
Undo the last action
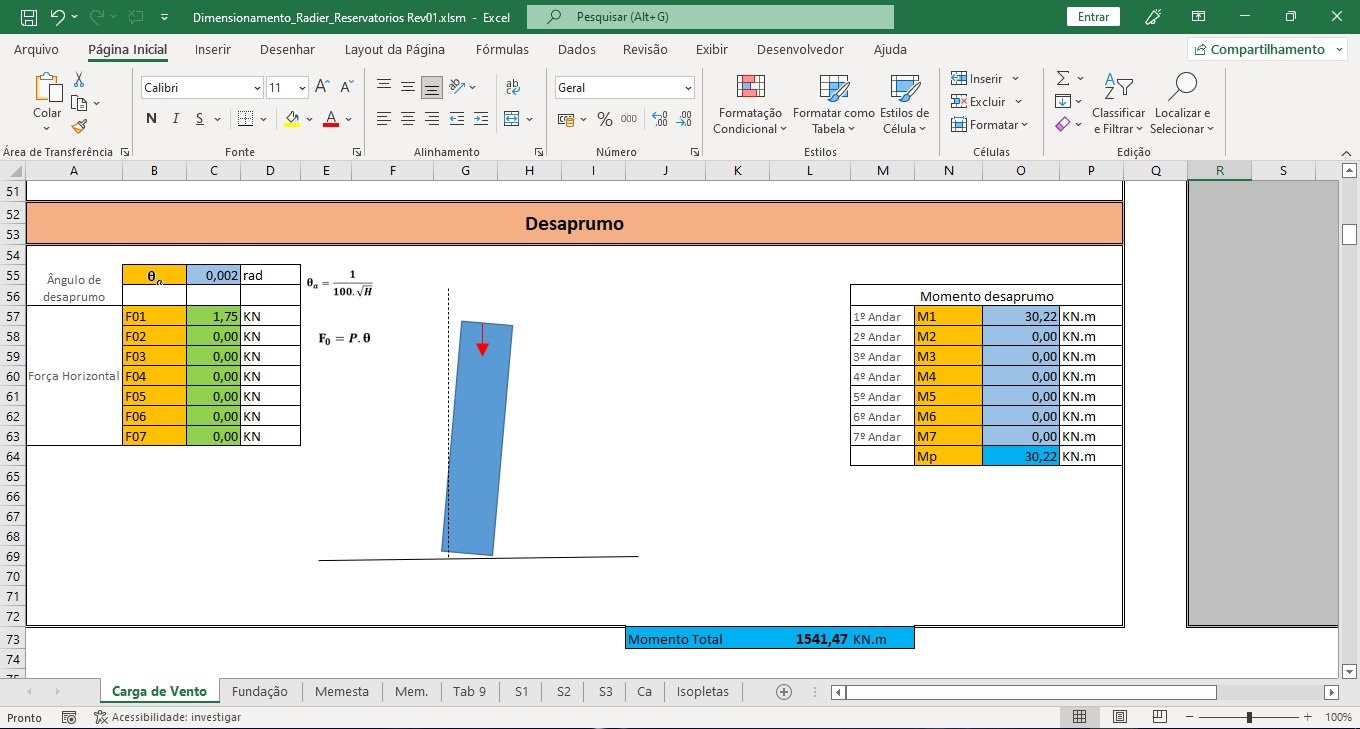[58, 17]
